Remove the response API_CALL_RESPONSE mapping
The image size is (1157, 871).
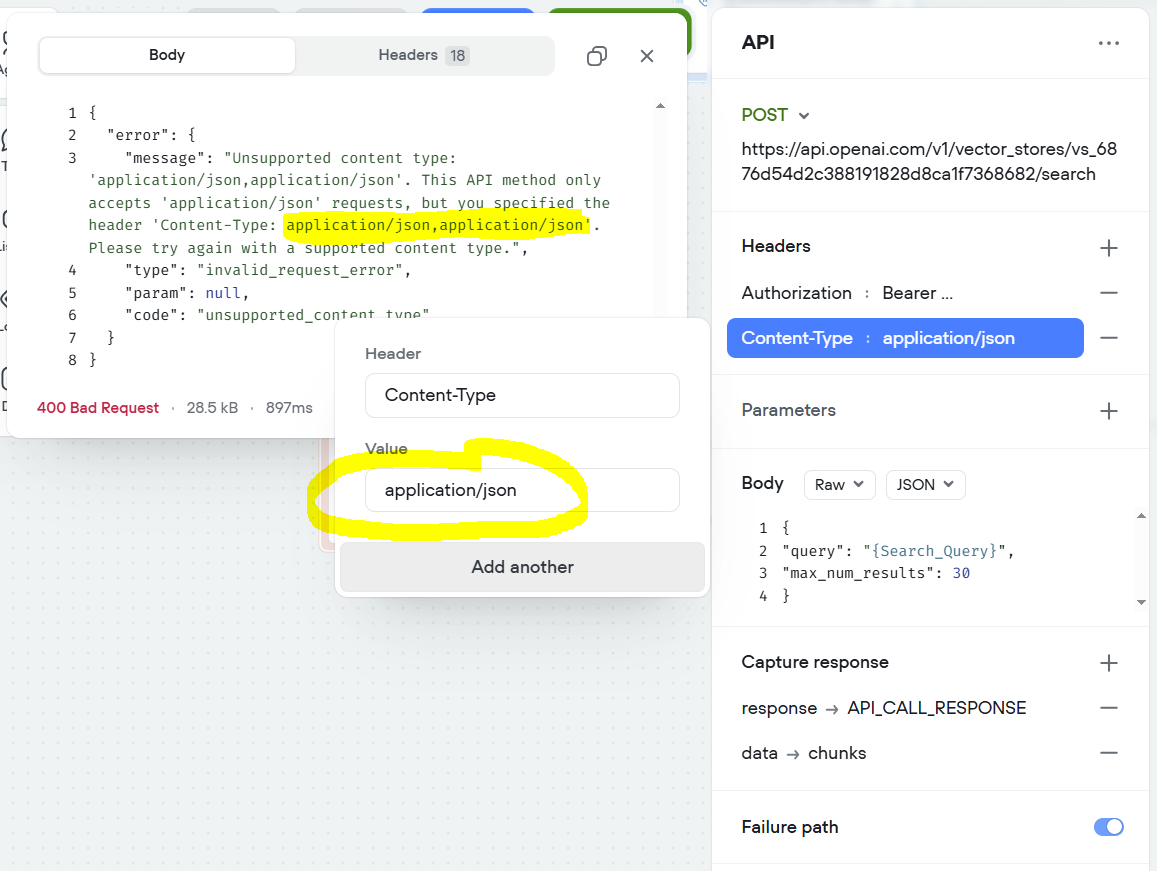coord(1108,708)
